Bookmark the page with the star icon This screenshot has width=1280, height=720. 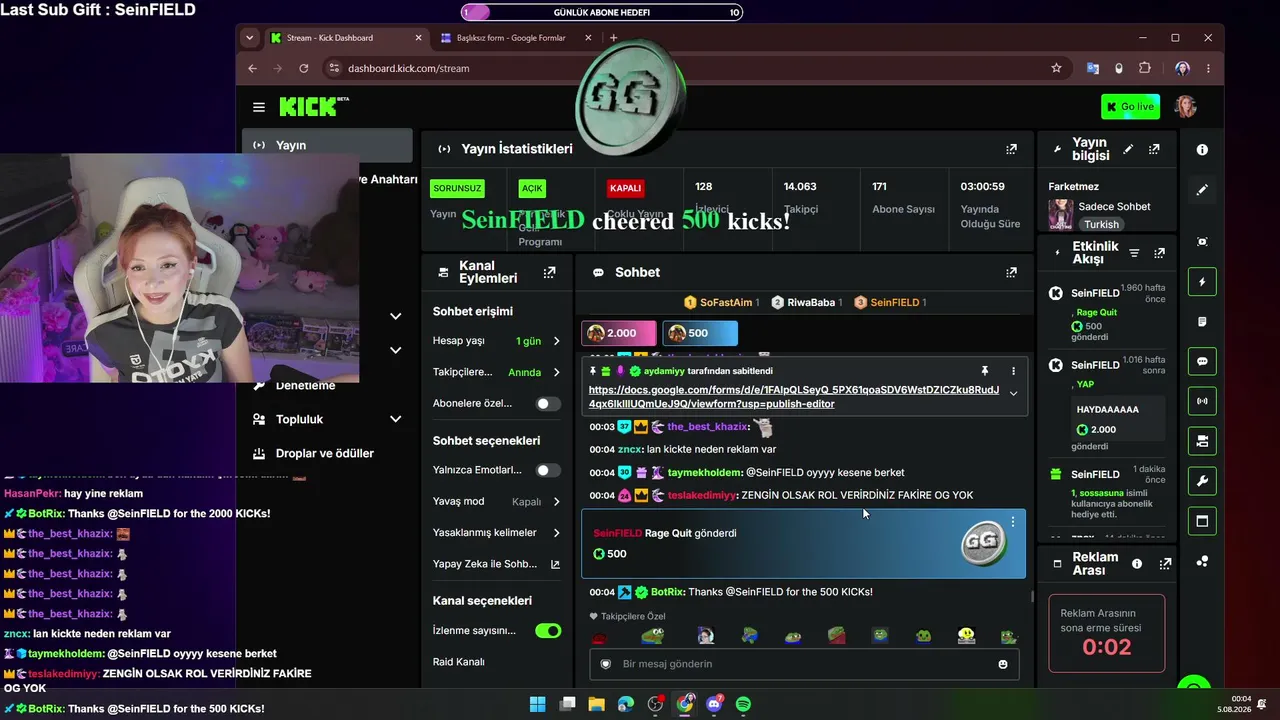pyautogui.click(x=1056, y=68)
